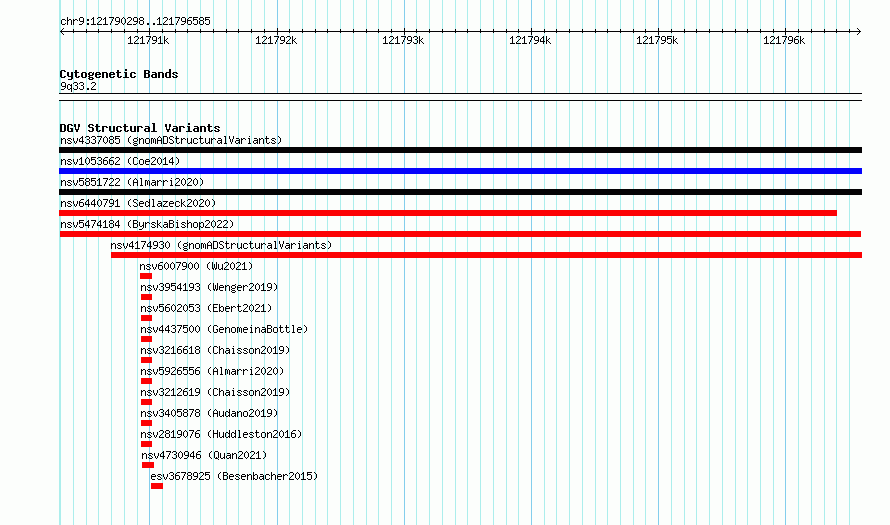
Task: Click the red nsv5926556 Almarri2020 feature
Action: (146, 381)
